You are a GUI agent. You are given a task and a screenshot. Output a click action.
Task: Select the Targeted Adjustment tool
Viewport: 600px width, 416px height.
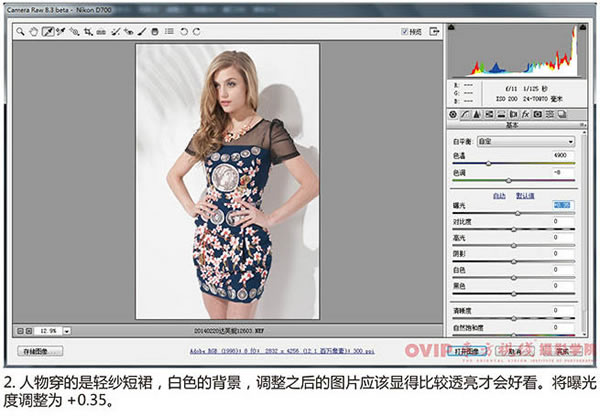[x=74, y=31]
